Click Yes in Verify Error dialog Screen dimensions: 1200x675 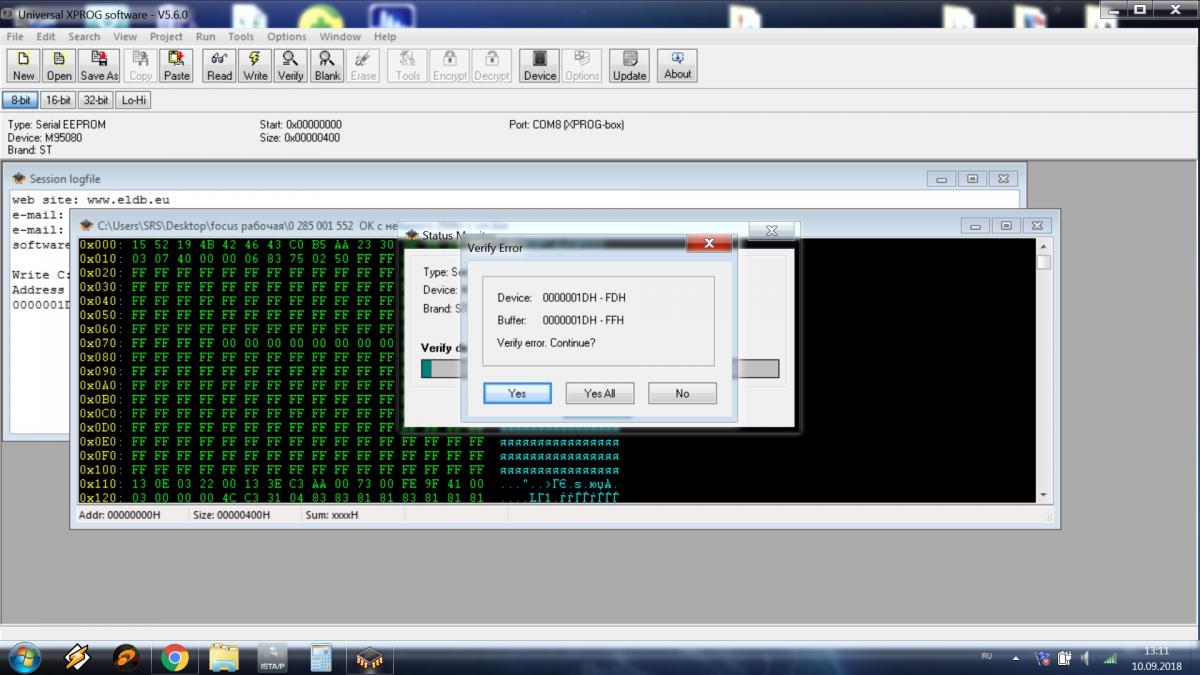(517, 393)
